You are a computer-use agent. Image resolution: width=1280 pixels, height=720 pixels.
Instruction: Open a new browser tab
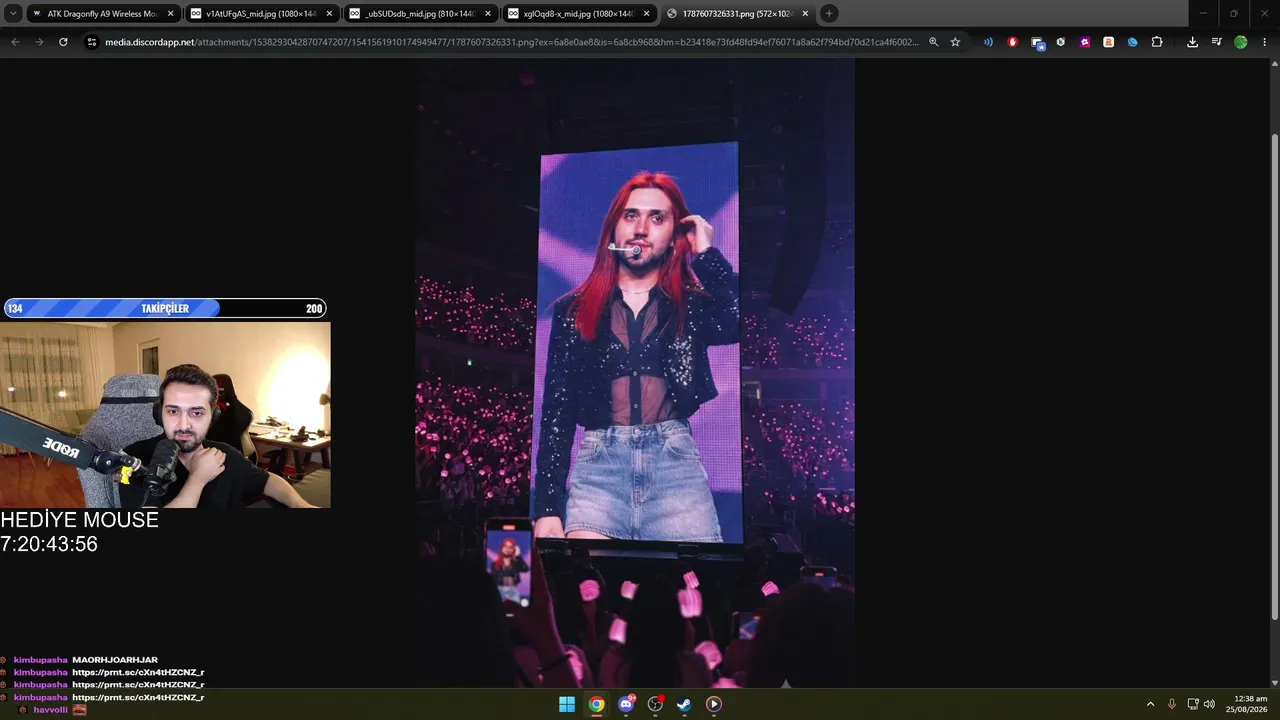[x=829, y=14]
